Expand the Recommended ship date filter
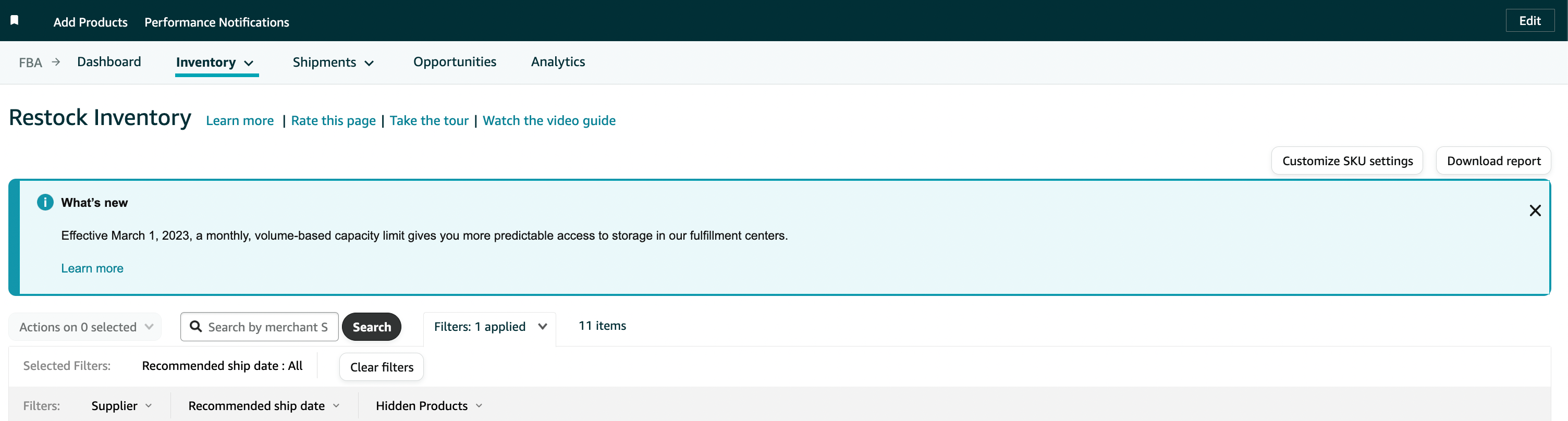The width and height of the screenshot is (1568, 421). [264, 406]
